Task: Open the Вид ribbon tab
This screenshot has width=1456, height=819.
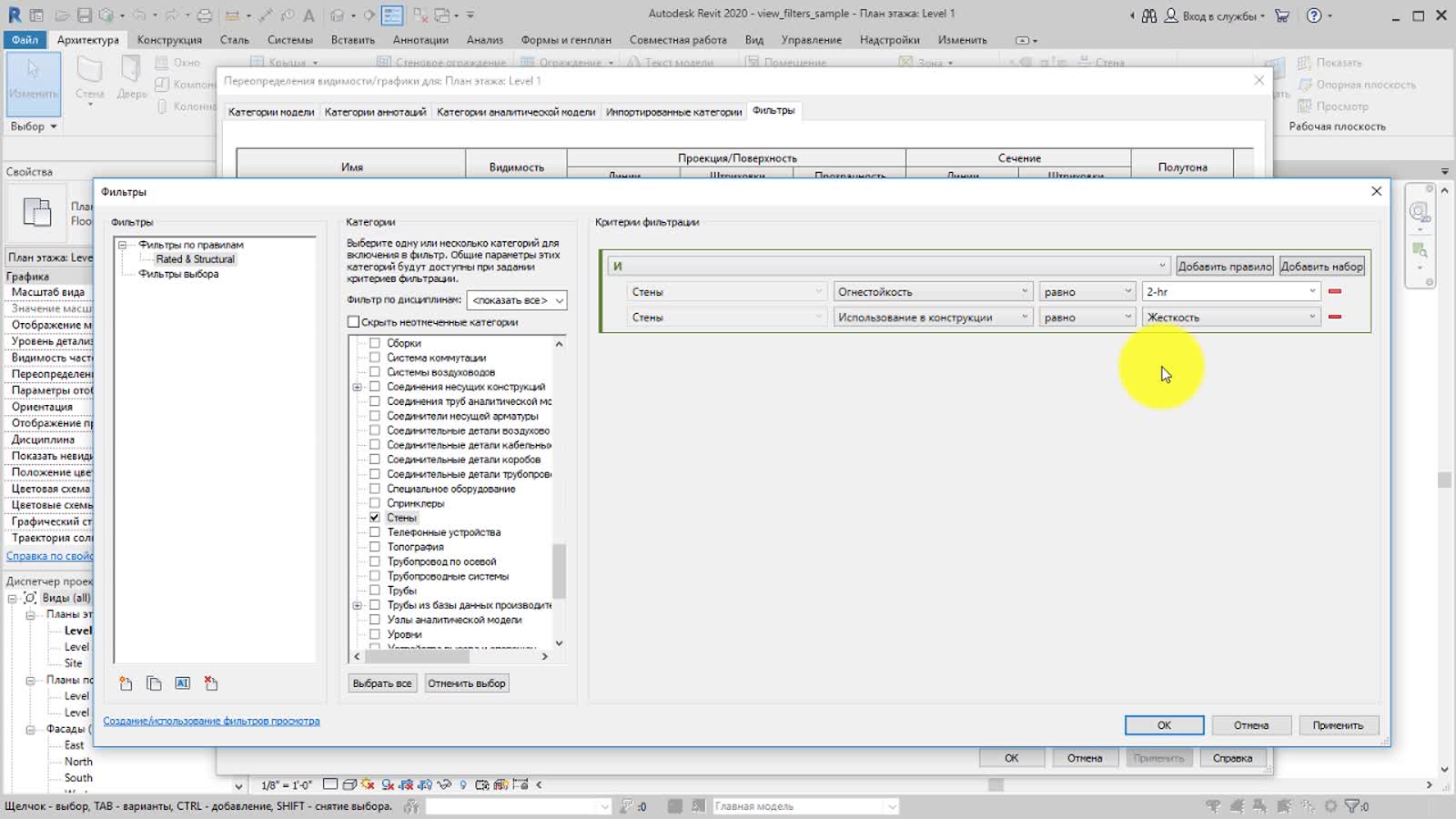Action: click(754, 40)
